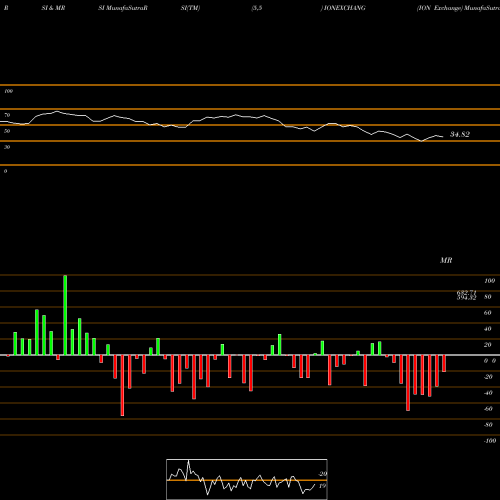
Task: Click the value 394.32 beside MR axis
Action: (466, 298)
